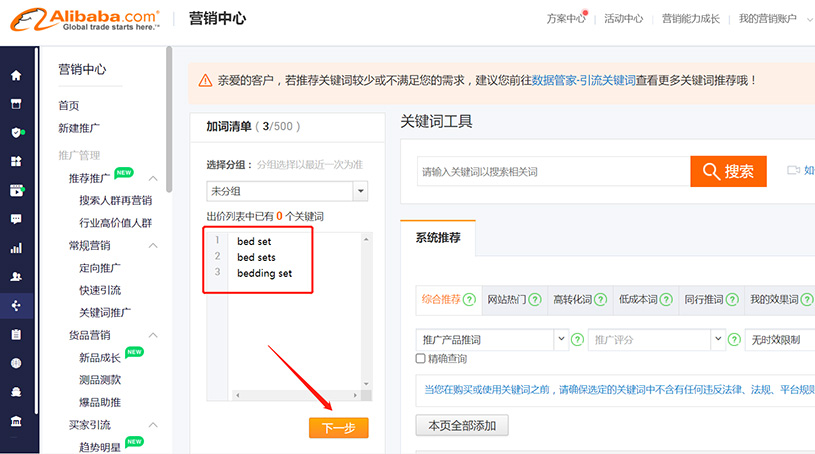Select the highlighted marketing icon in sidebar
The height and width of the screenshot is (454, 815).
[16, 306]
